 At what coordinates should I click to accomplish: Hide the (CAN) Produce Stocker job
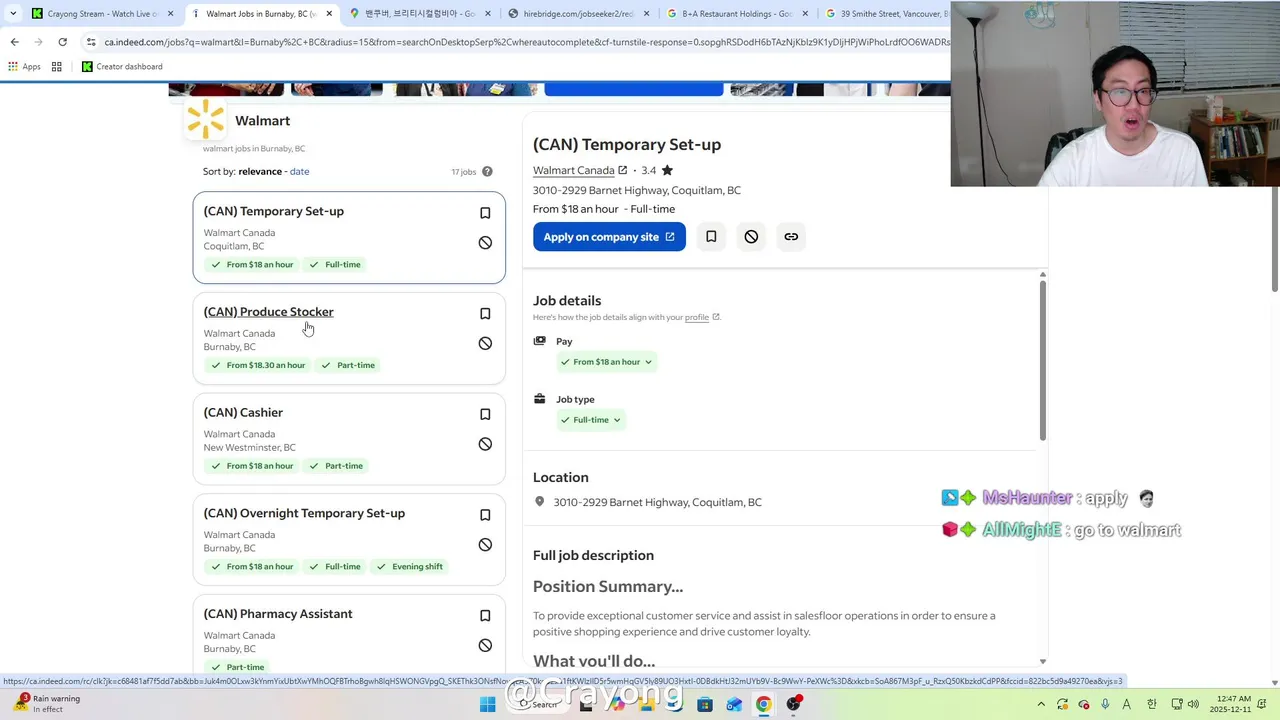tap(485, 343)
